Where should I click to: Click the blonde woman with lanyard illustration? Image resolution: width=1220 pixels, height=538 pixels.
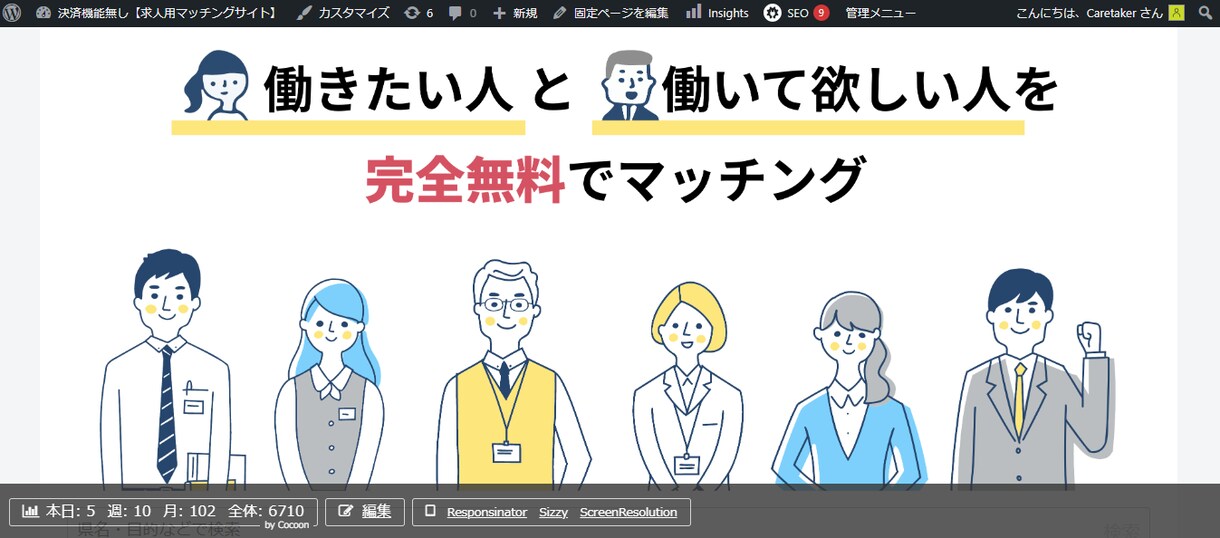click(x=686, y=385)
